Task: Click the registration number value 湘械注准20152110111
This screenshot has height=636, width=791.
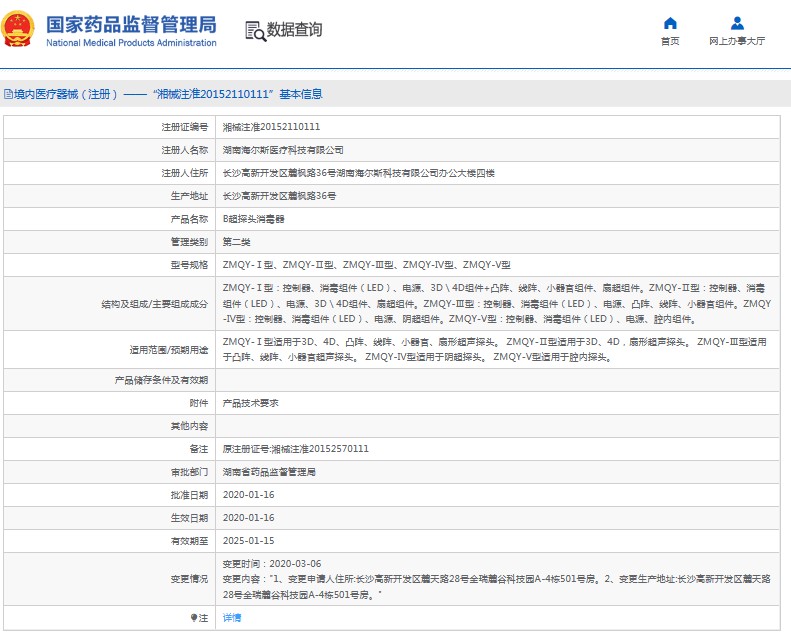Action: click(271, 127)
